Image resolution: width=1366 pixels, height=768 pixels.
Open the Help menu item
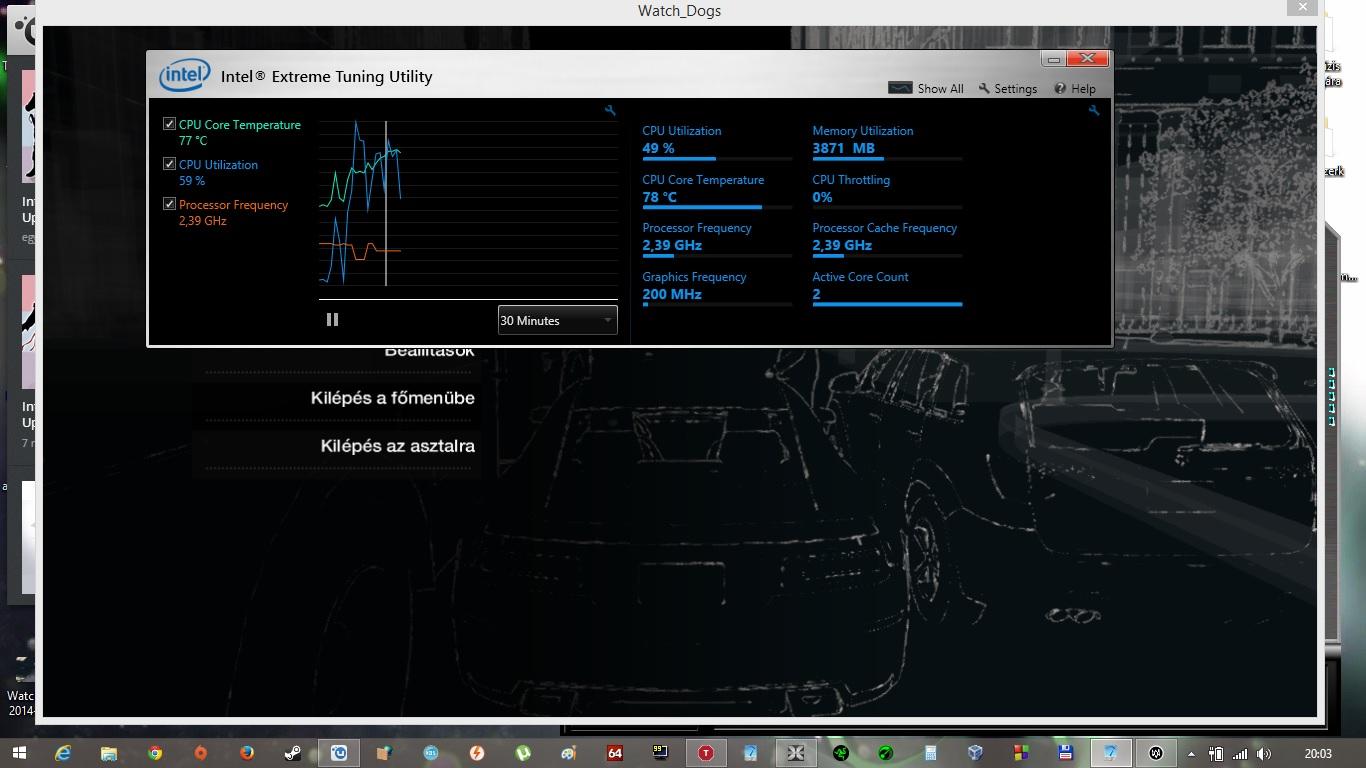pyautogui.click(x=1075, y=88)
